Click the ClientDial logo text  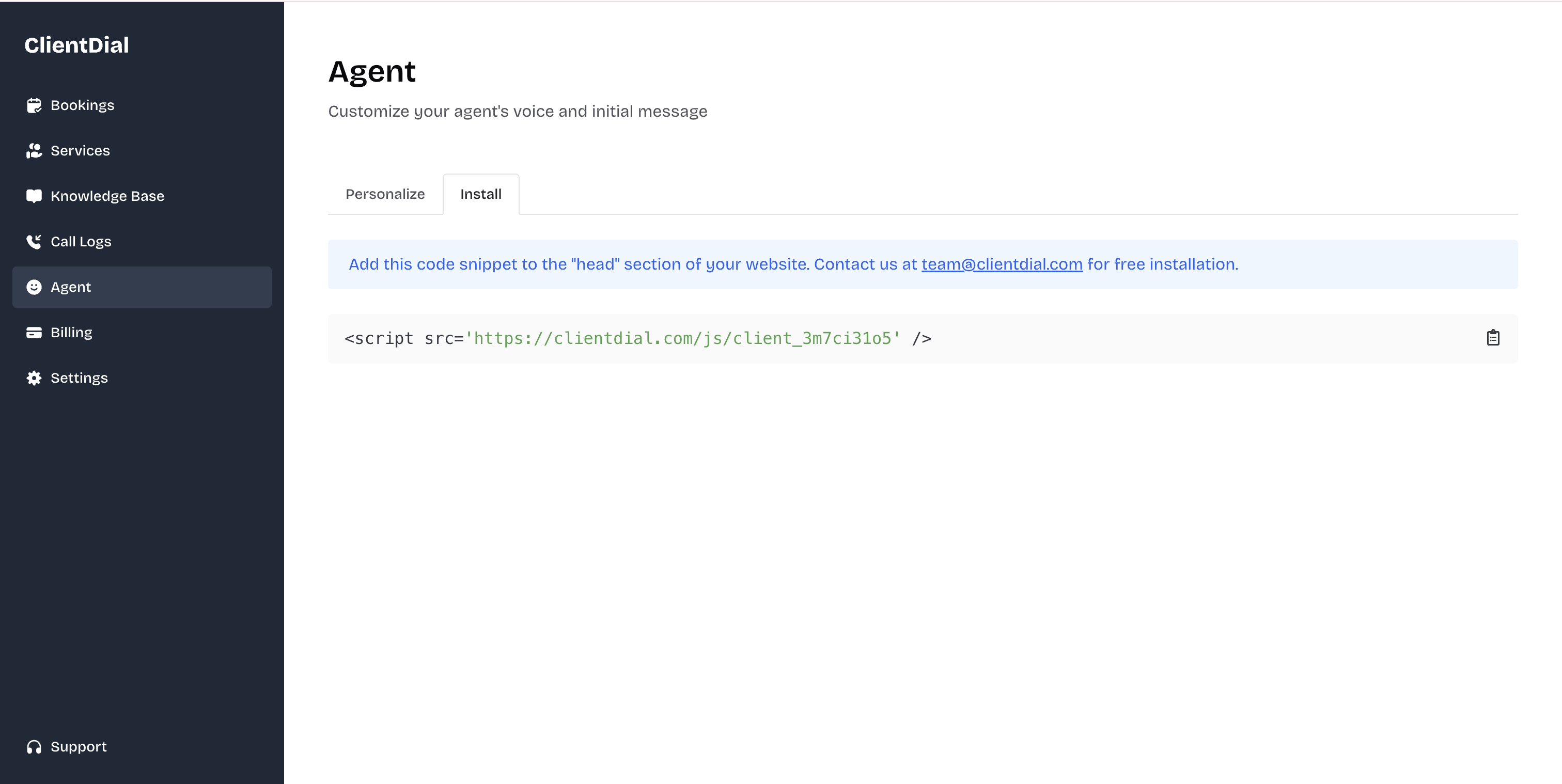click(x=76, y=45)
